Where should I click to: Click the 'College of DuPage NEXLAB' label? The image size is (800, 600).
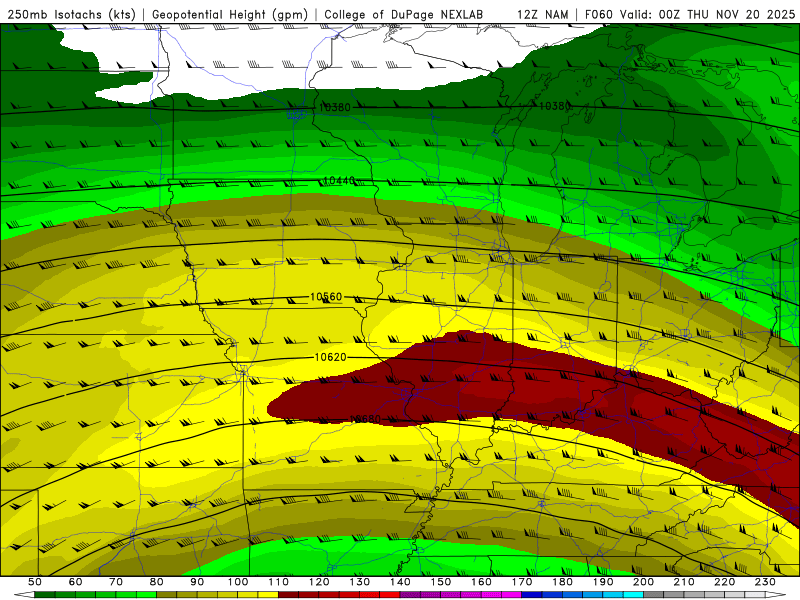tap(403, 15)
